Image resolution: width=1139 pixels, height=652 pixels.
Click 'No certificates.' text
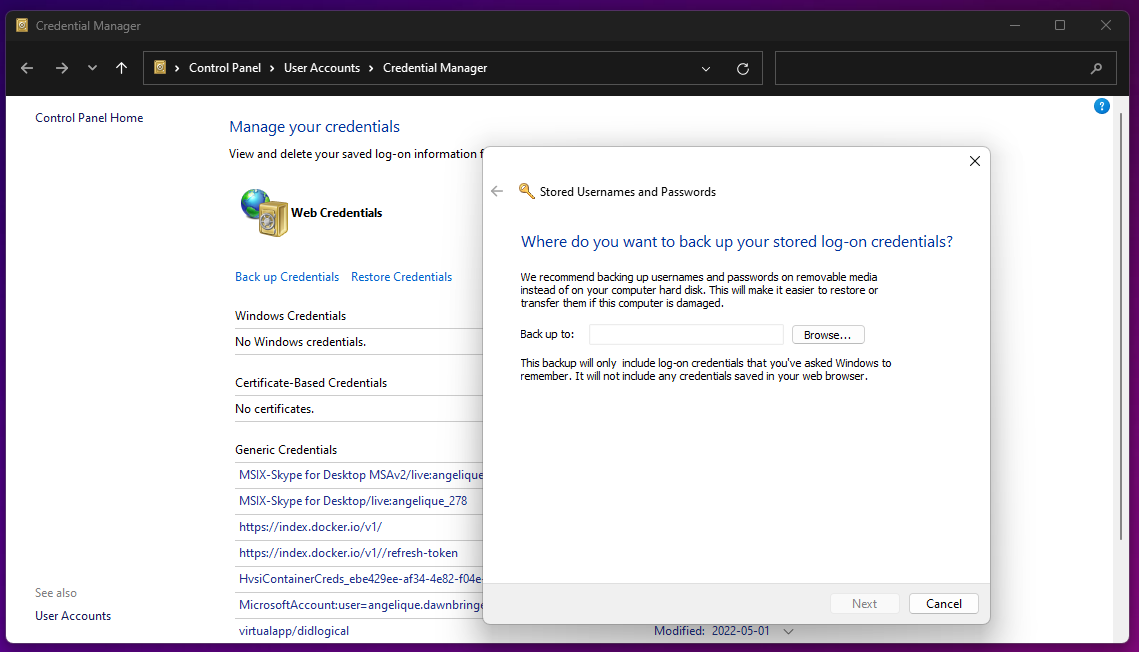[x=275, y=409]
